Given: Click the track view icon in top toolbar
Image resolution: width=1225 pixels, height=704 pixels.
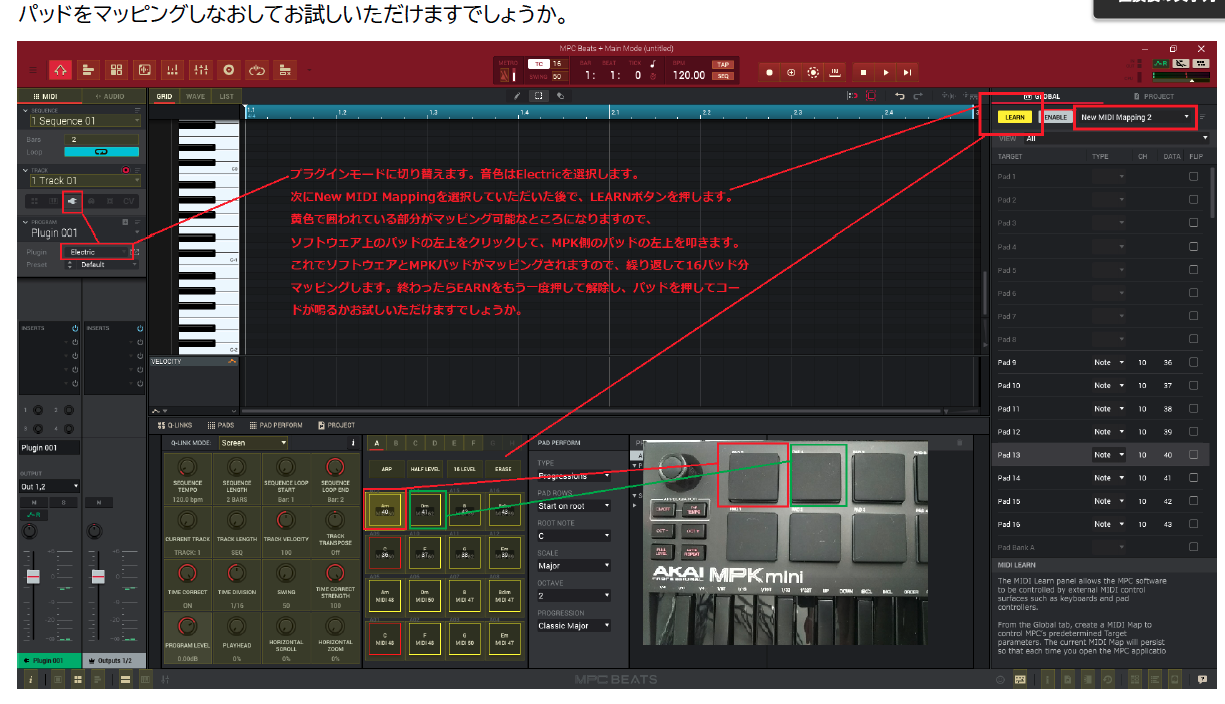Looking at the screenshot, I should (x=88, y=70).
